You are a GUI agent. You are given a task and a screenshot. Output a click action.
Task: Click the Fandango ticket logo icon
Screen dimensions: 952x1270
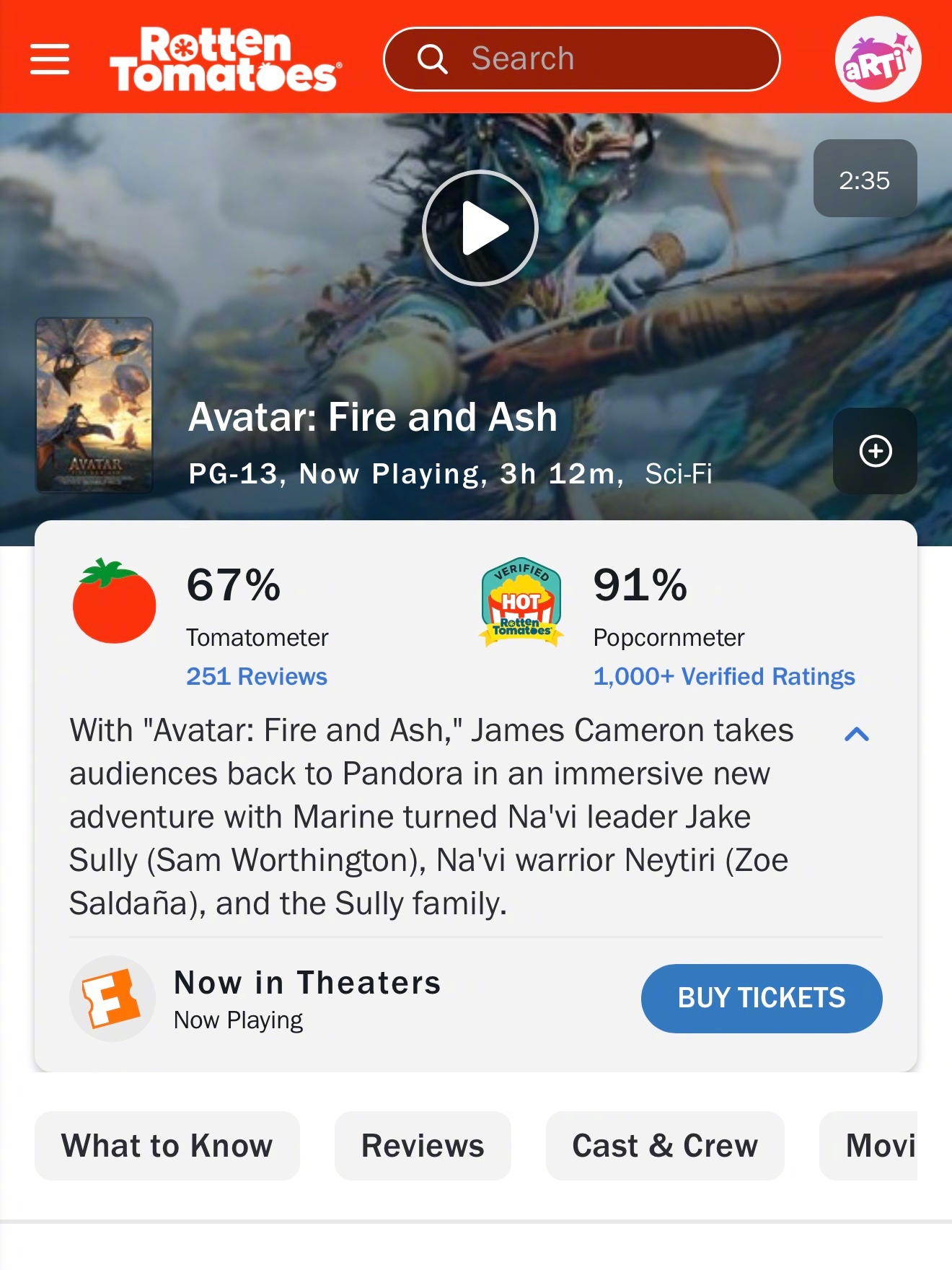(x=112, y=999)
